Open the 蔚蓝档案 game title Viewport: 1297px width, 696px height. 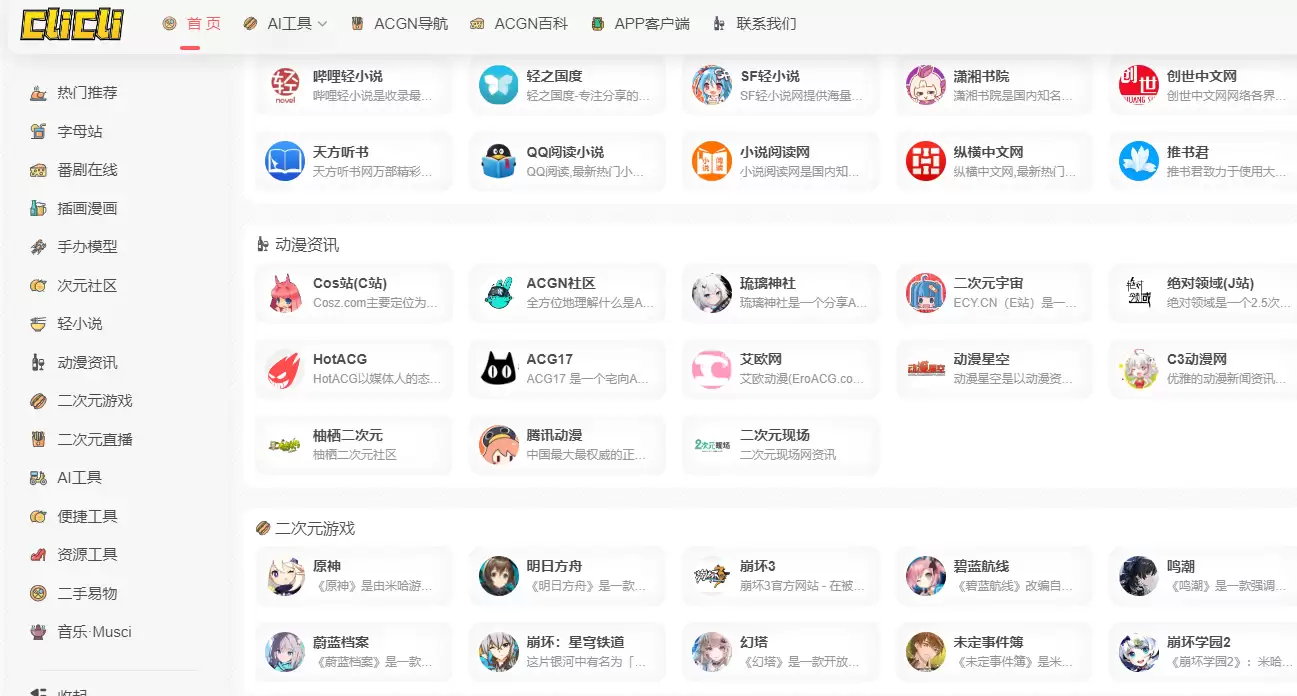[341, 642]
